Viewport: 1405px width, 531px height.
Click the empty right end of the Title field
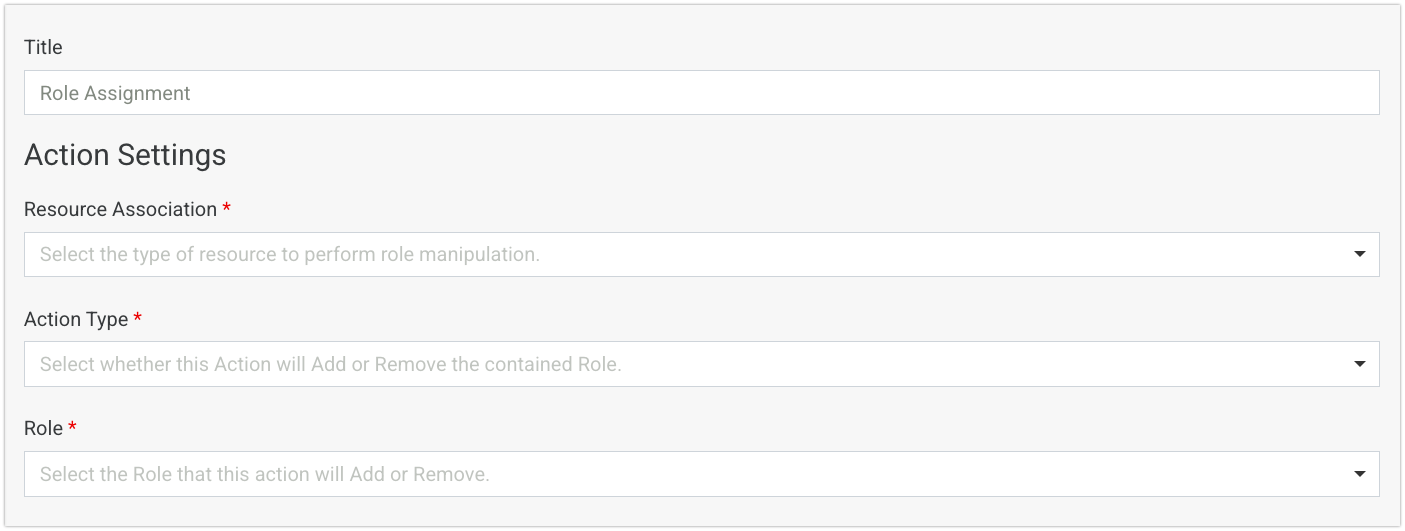[1300, 93]
